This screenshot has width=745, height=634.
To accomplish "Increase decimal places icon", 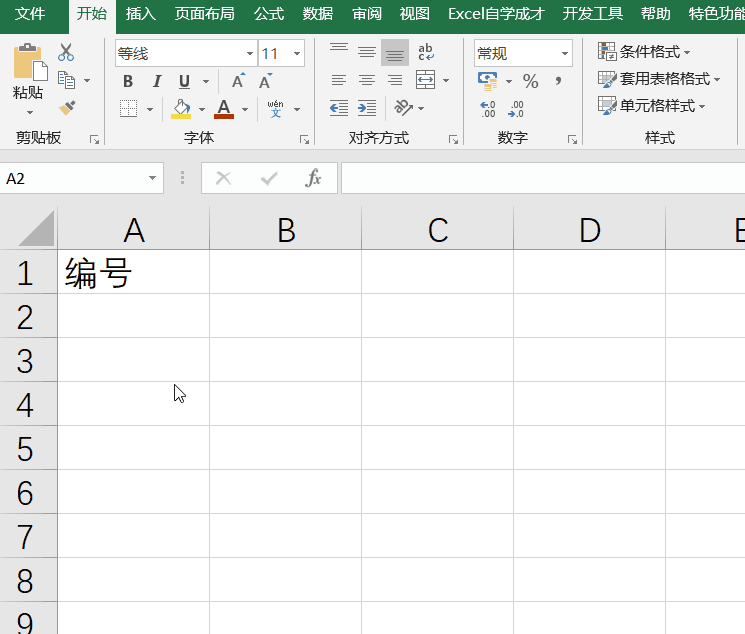I will (x=488, y=109).
